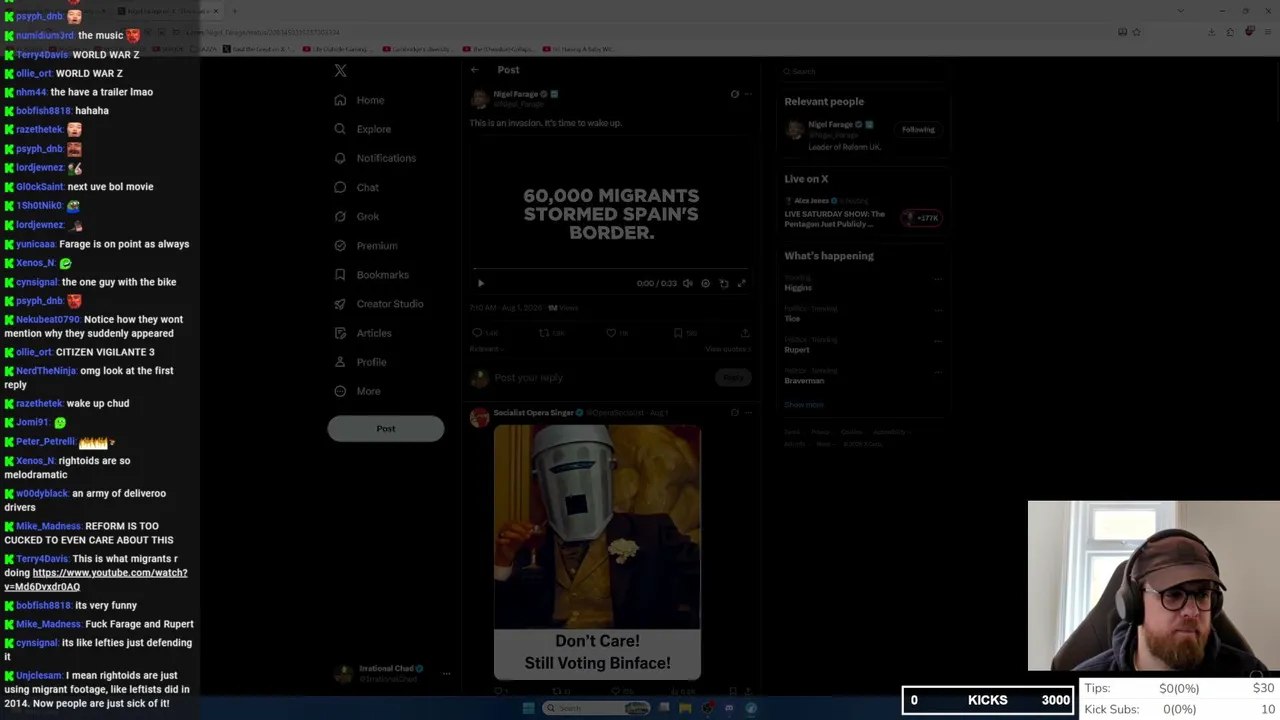
Task: Submit with the Reply button
Action: coord(733,378)
